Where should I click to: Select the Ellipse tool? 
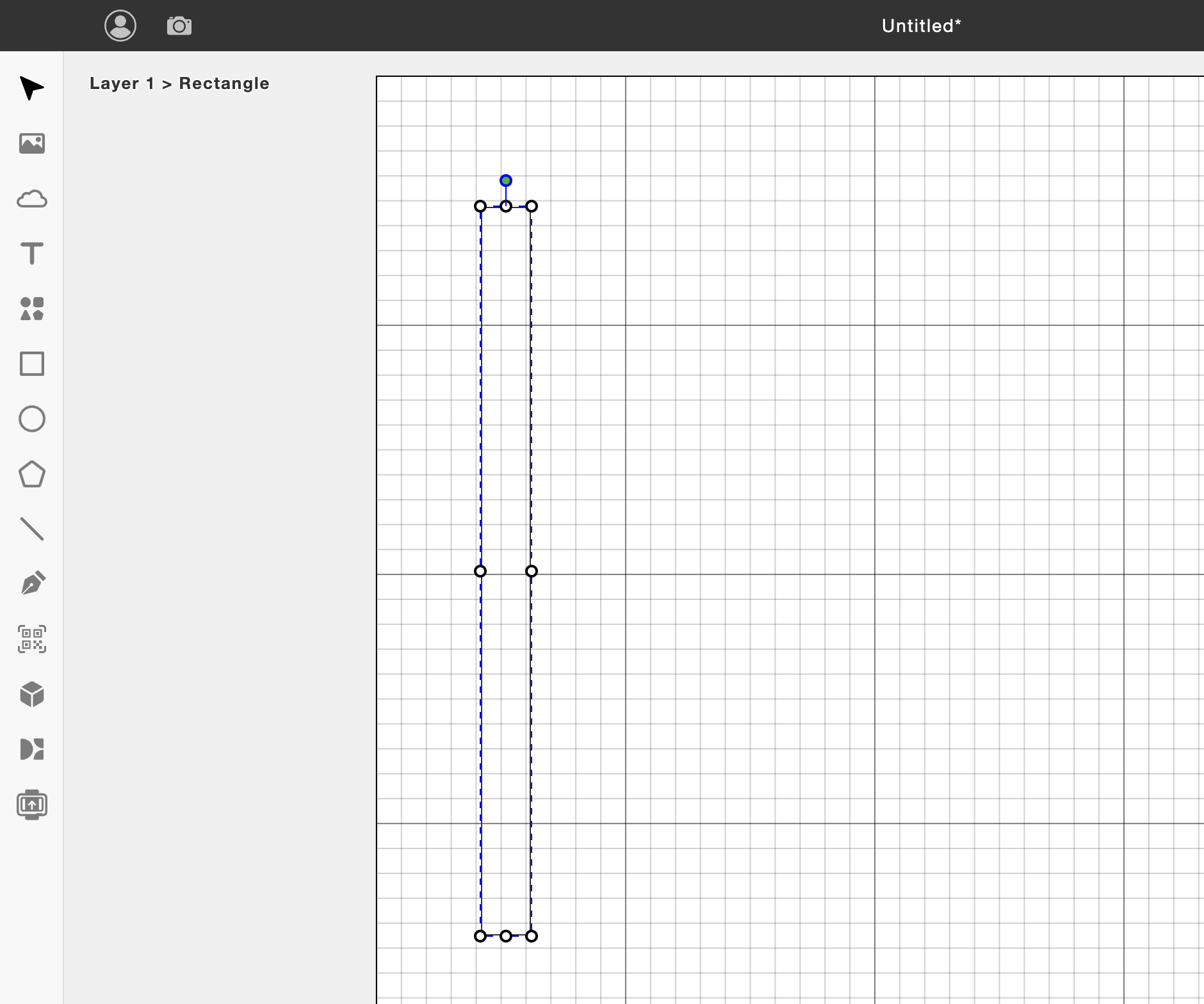[31, 419]
